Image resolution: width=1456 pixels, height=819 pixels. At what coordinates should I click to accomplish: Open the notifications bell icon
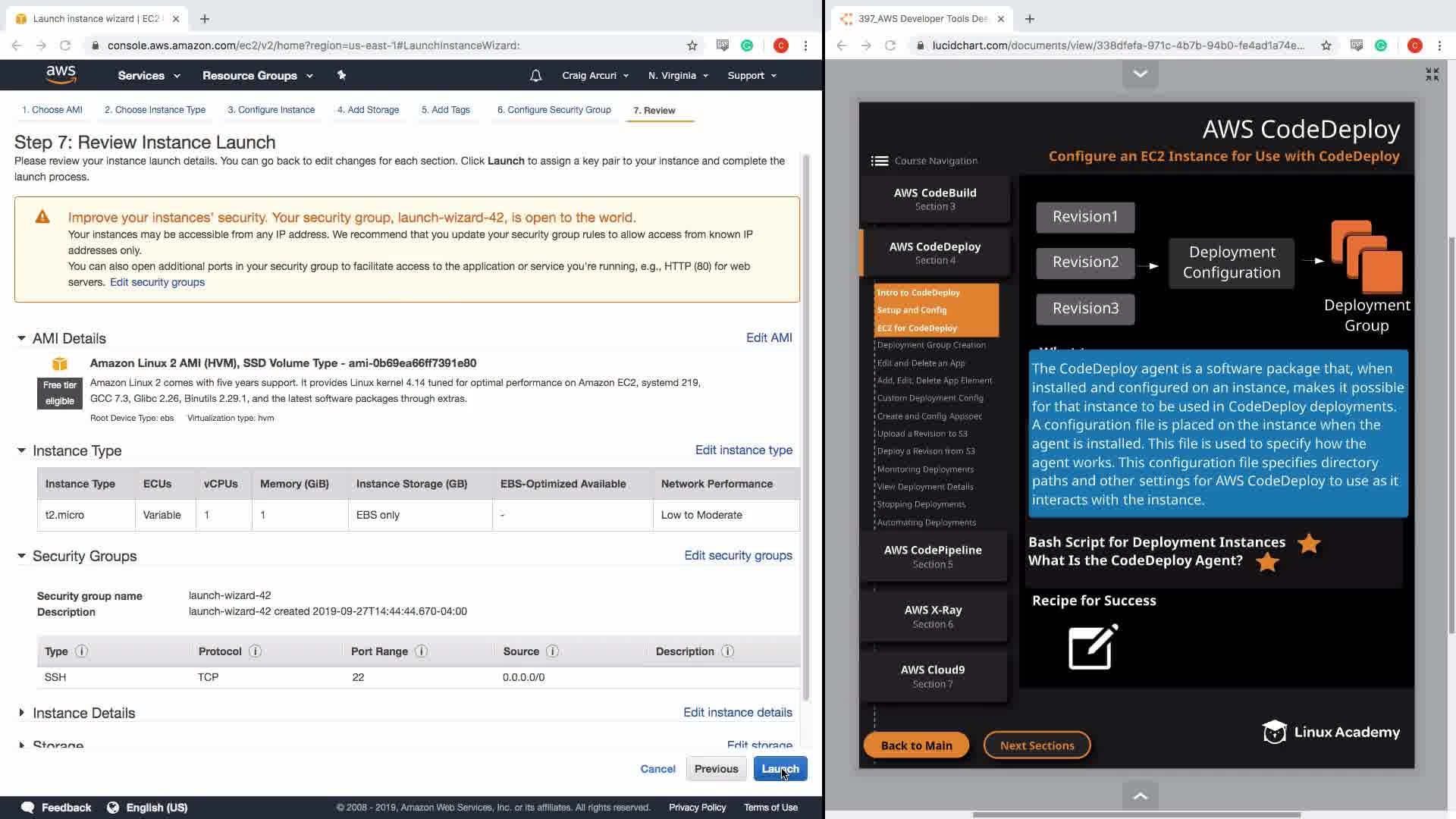(535, 75)
